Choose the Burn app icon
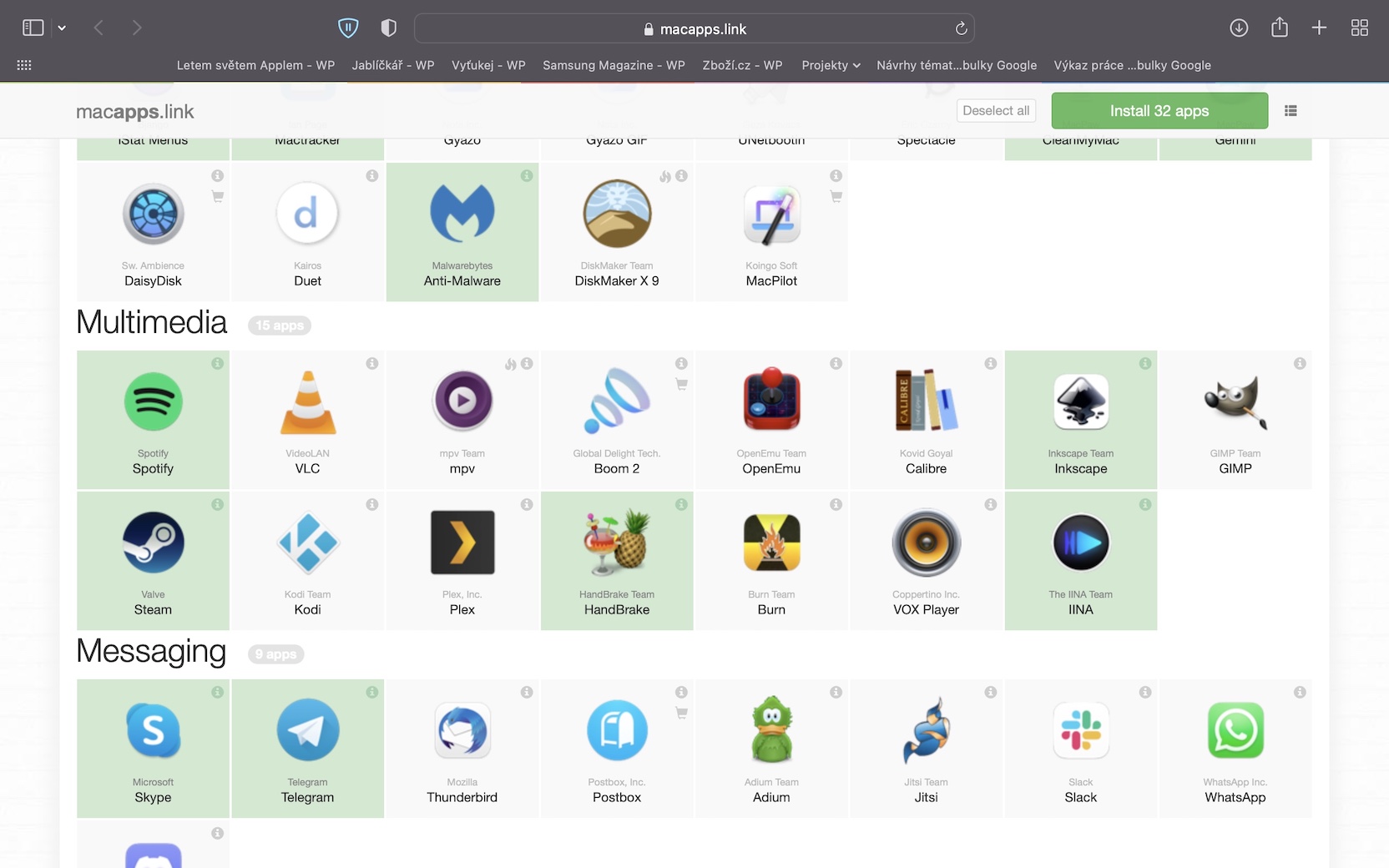1389x868 pixels. point(771,542)
